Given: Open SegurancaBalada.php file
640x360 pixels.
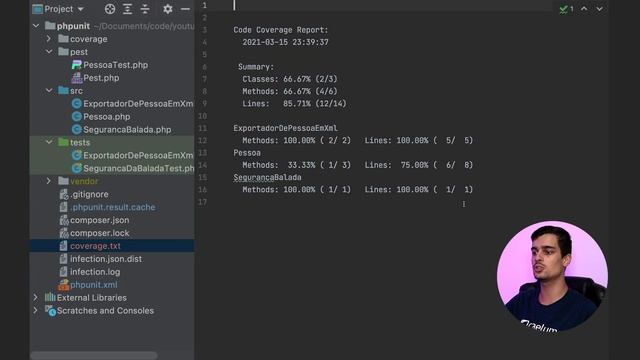Looking at the screenshot, I should pyautogui.click(x=127, y=130).
